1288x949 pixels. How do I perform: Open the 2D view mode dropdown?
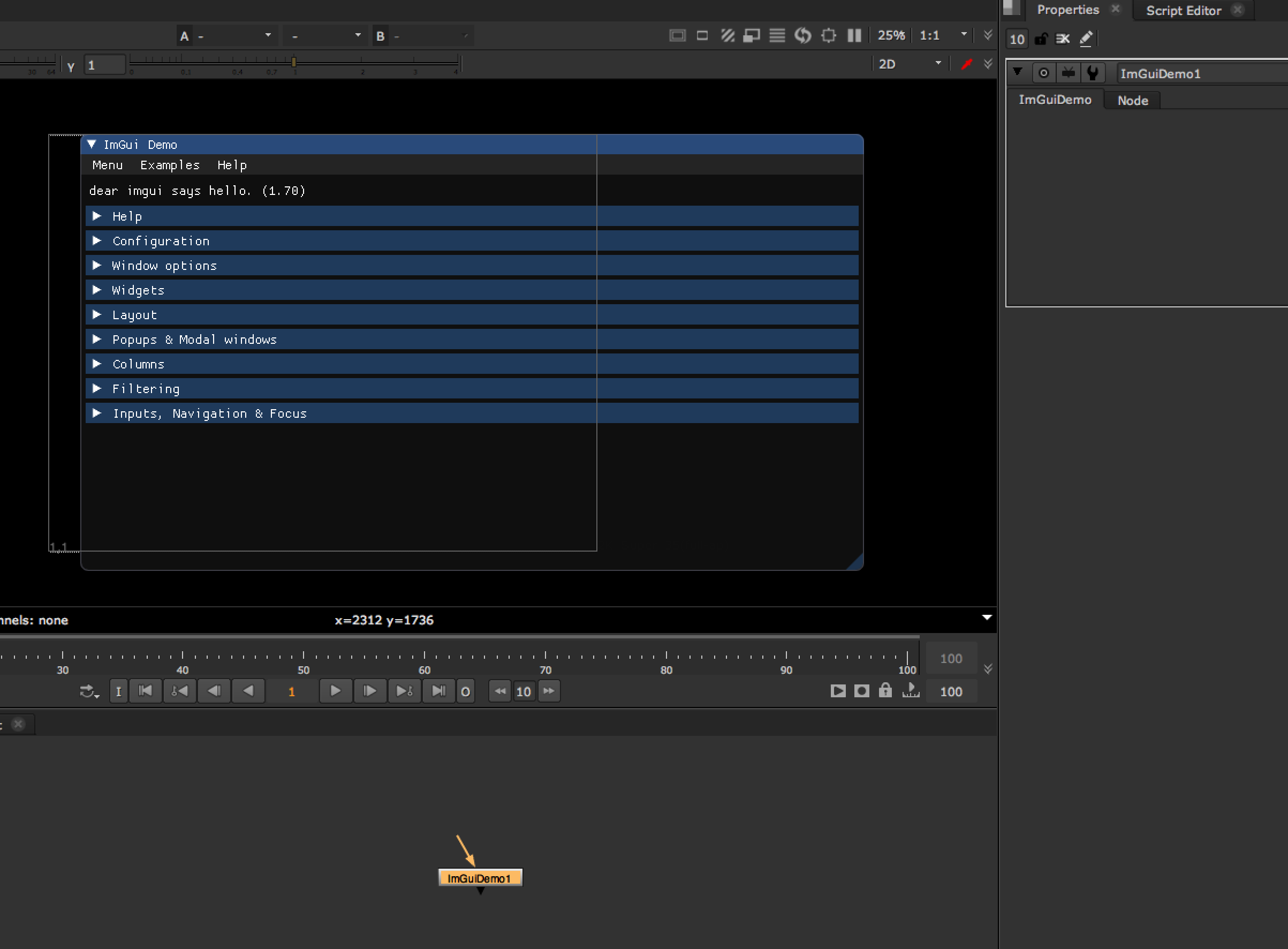(910, 64)
